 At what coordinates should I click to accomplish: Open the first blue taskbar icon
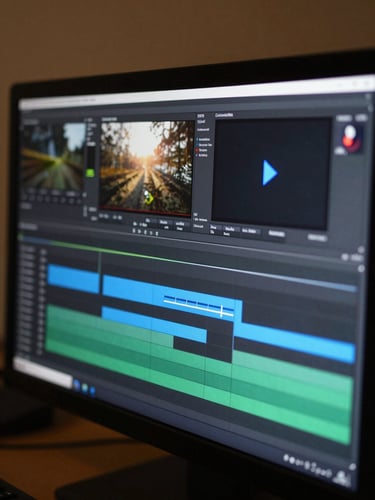click(x=76, y=385)
